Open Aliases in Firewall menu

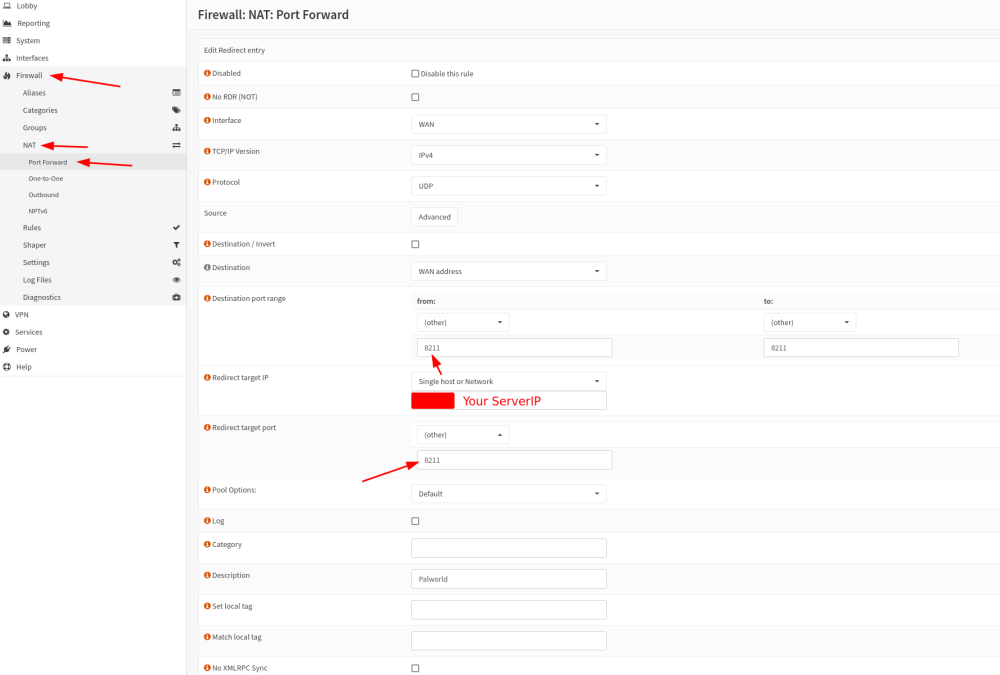34,93
